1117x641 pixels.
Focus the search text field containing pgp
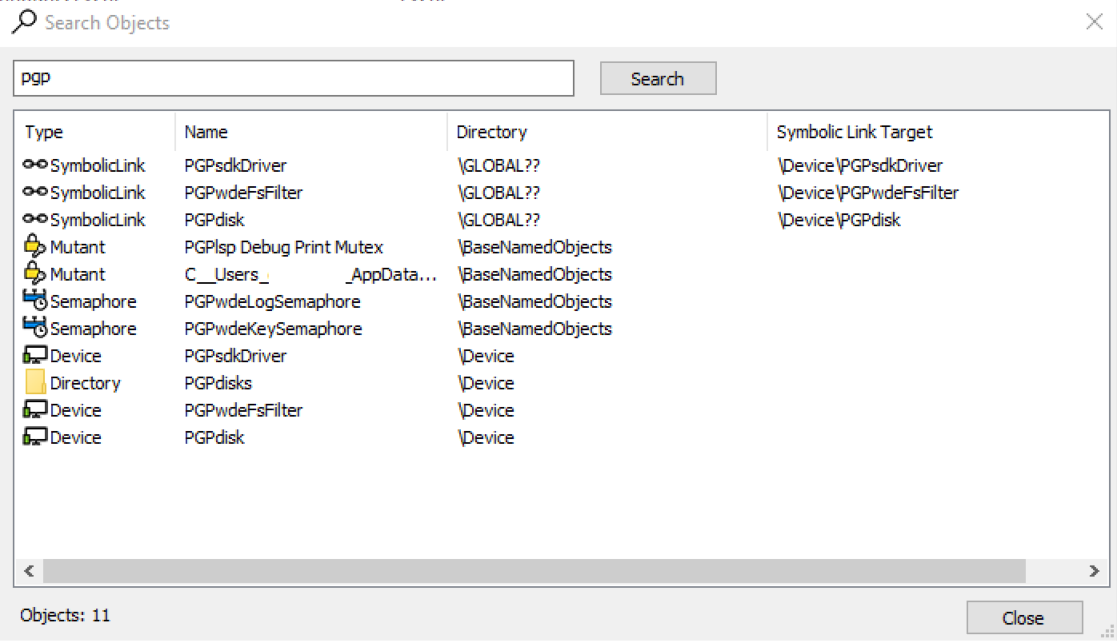pyautogui.click(x=293, y=78)
